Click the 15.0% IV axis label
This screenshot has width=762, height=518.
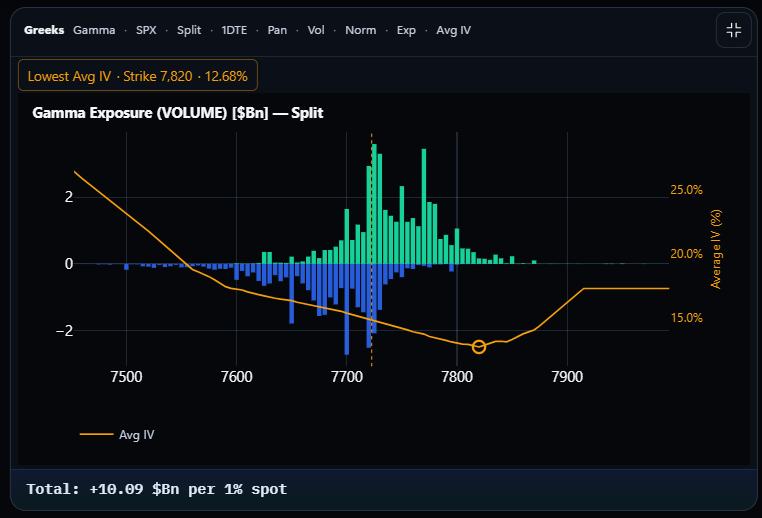click(687, 318)
